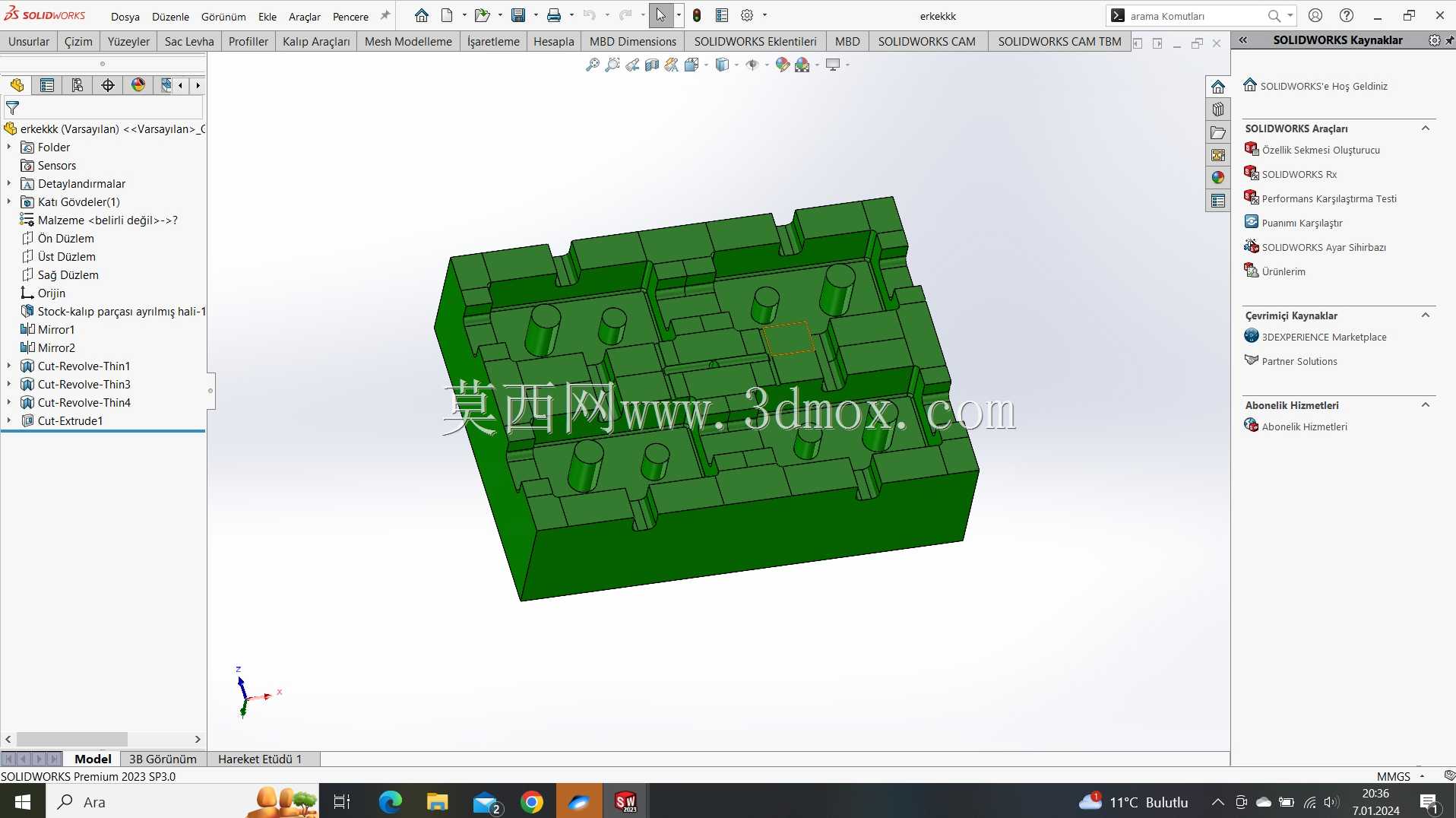
Task: Open dropdown arrow next to Save icon
Action: (x=536, y=15)
